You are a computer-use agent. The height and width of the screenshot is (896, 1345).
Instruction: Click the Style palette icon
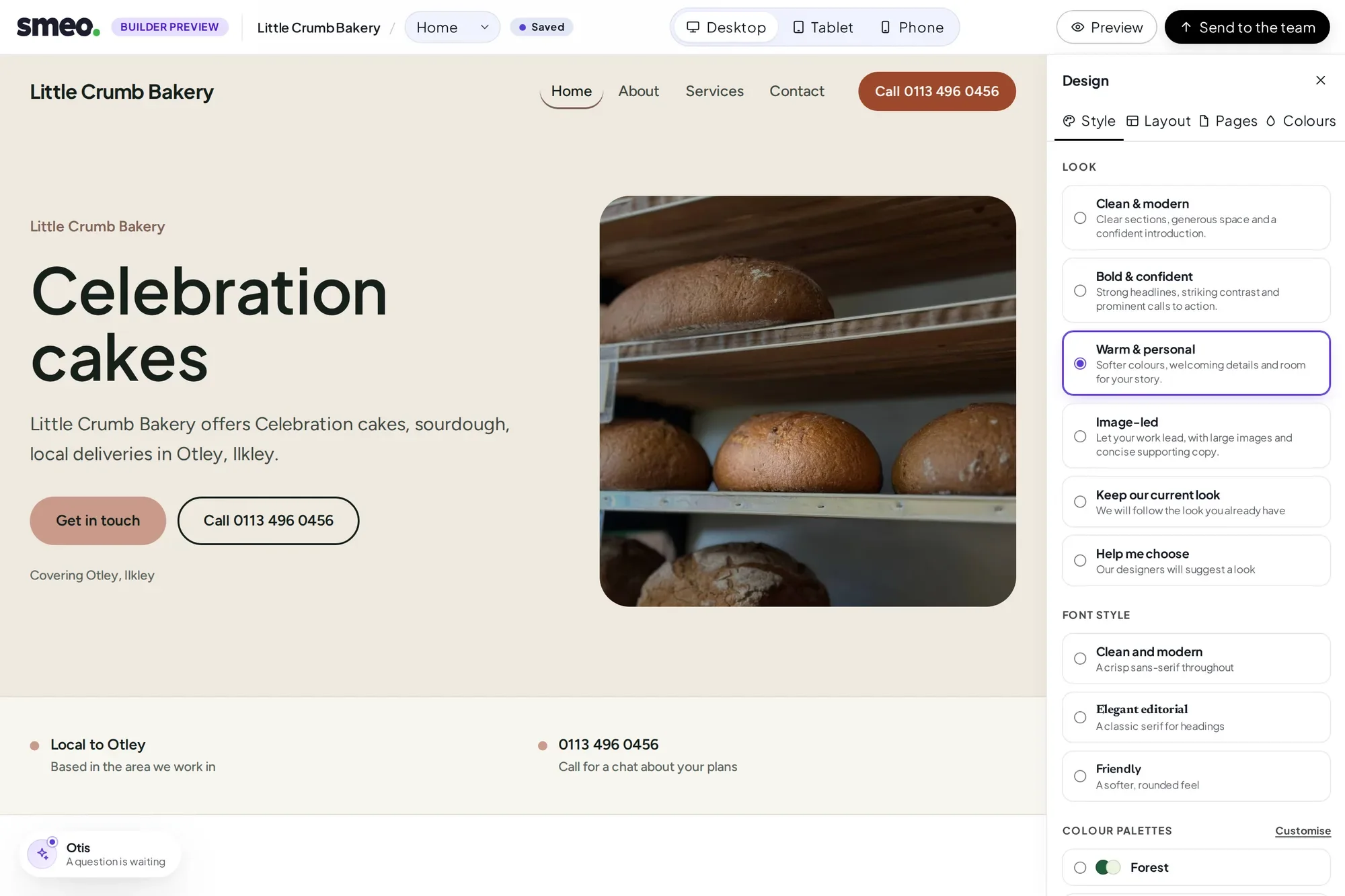pos(1069,121)
